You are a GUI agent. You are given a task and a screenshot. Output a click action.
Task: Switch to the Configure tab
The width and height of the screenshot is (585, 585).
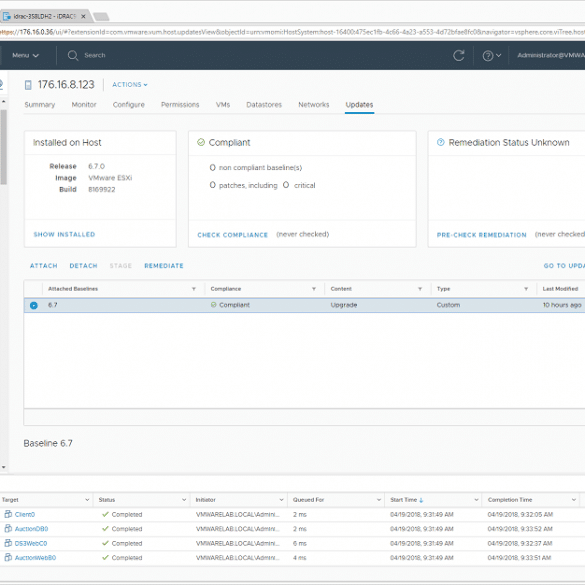point(128,105)
